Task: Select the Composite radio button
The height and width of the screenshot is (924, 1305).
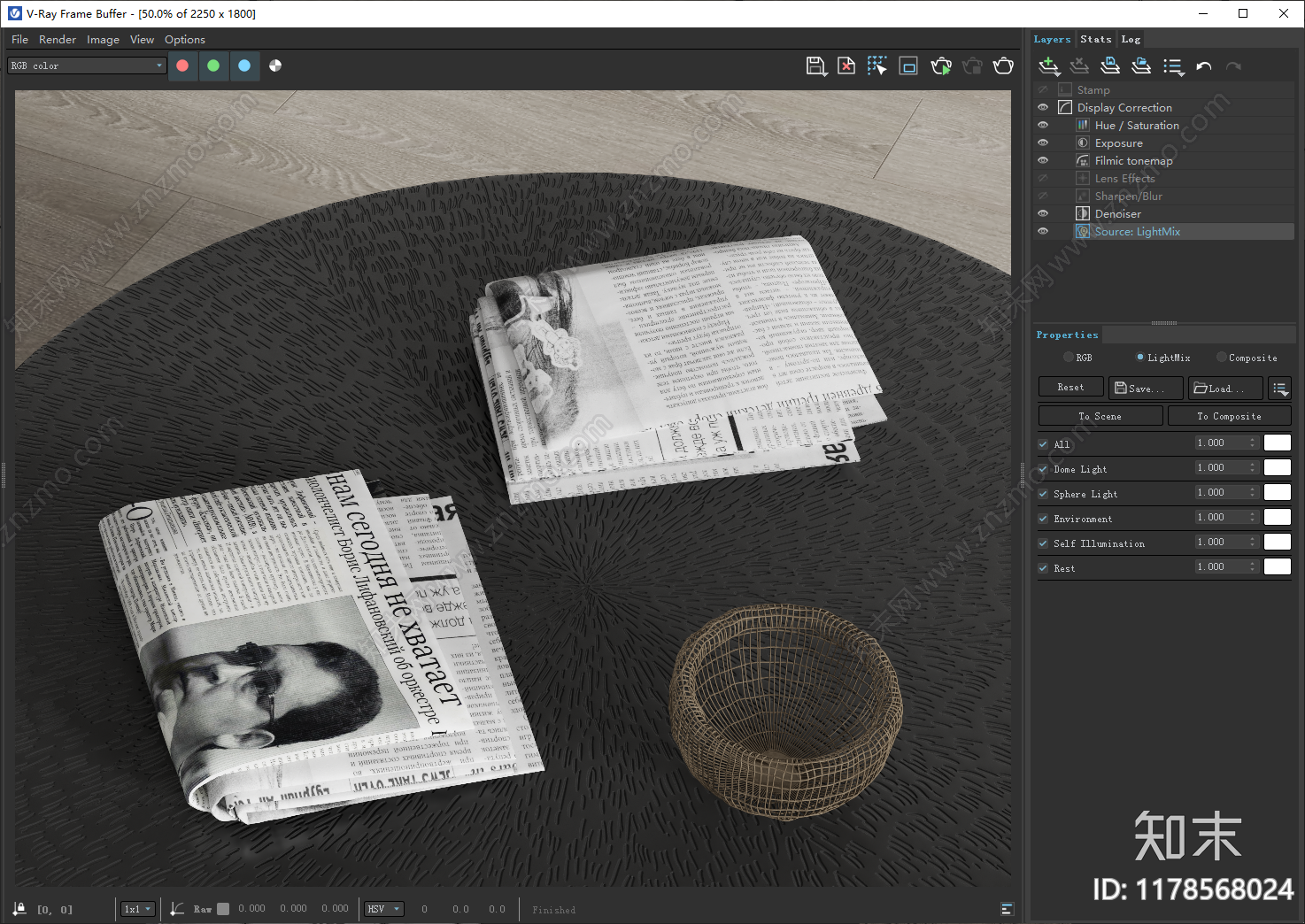Action: tap(1222, 357)
